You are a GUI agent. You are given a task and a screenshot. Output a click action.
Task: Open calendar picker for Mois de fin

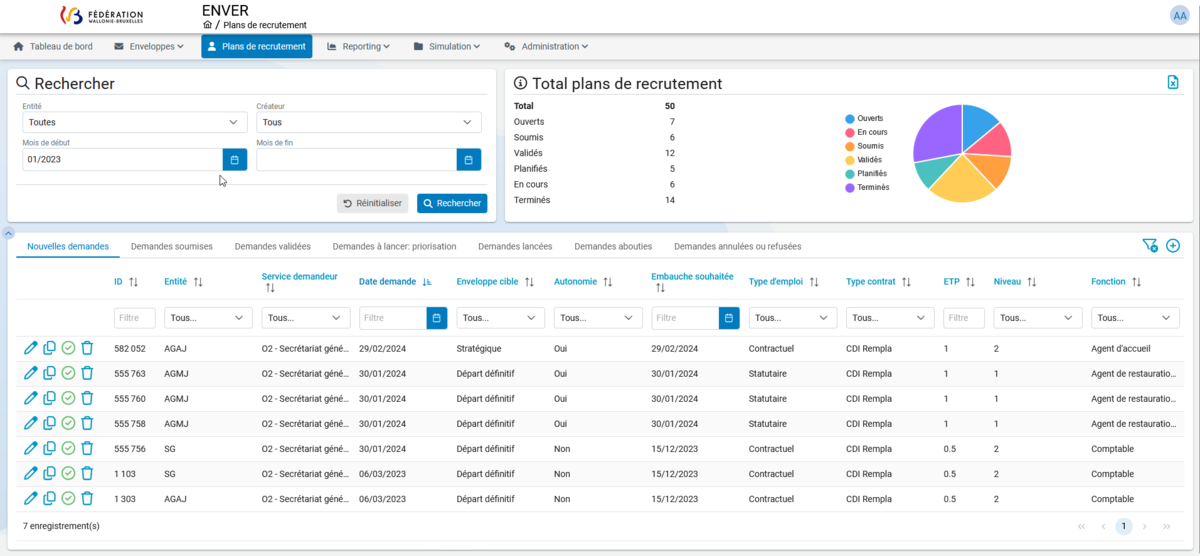[x=469, y=159]
